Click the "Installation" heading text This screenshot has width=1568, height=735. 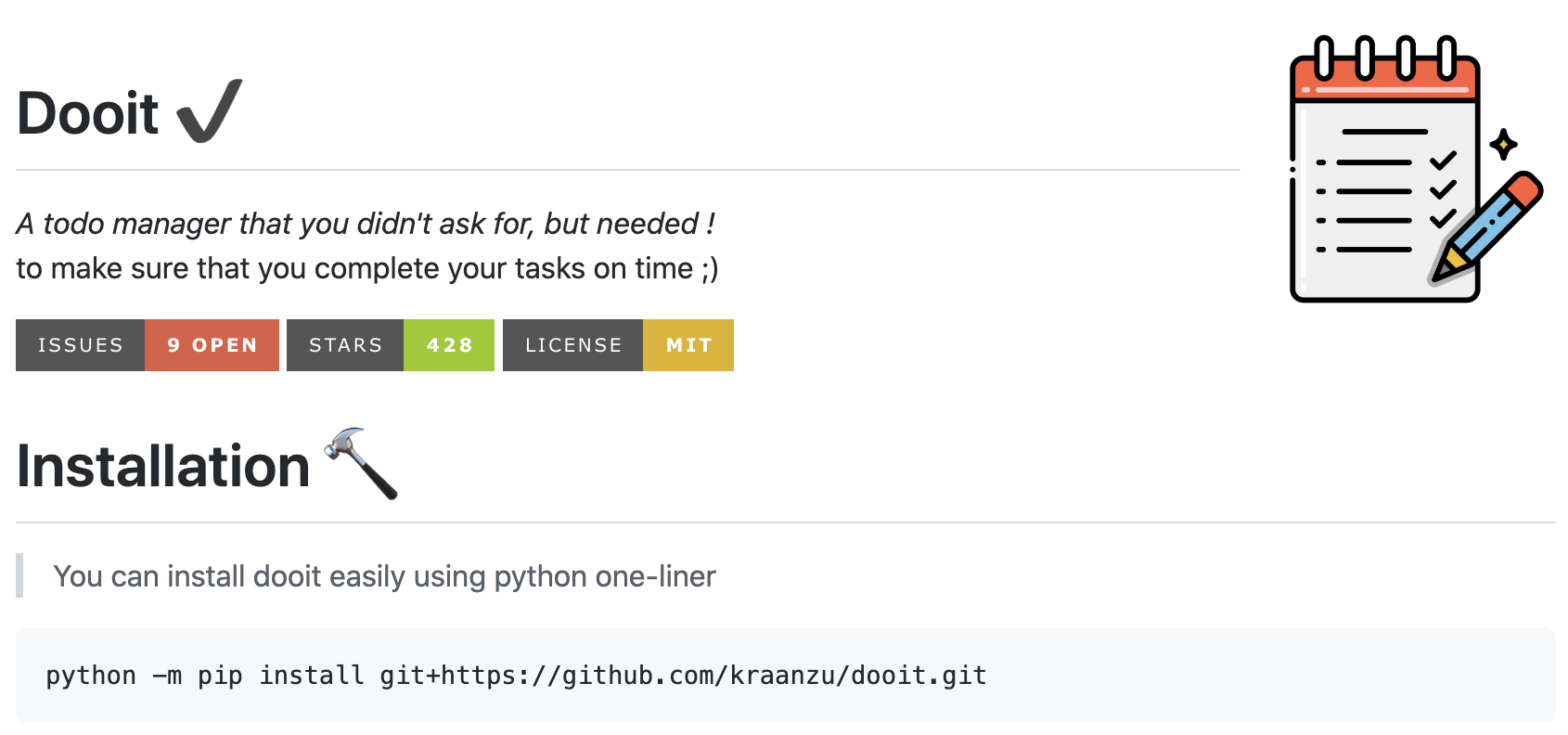pyautogui.click(x=163, y=466)
